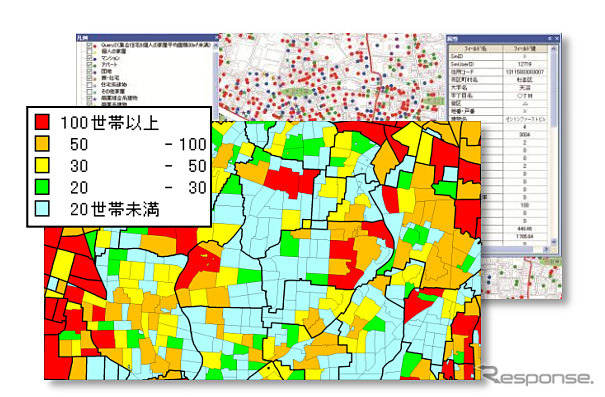Click the attribute table scroll-down arrow
The height and width of the screenshot is (397, 605).
click(x=553, y=241)
